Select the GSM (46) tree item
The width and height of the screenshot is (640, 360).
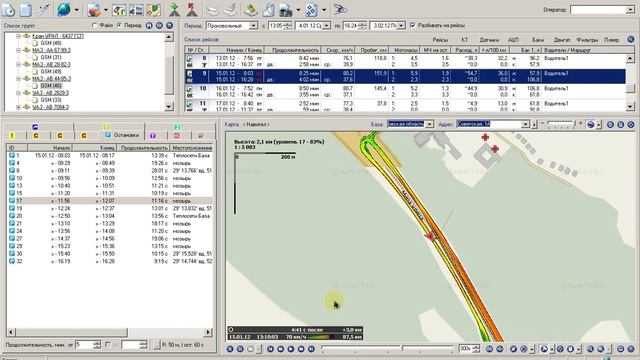click(x=51, y=86)
